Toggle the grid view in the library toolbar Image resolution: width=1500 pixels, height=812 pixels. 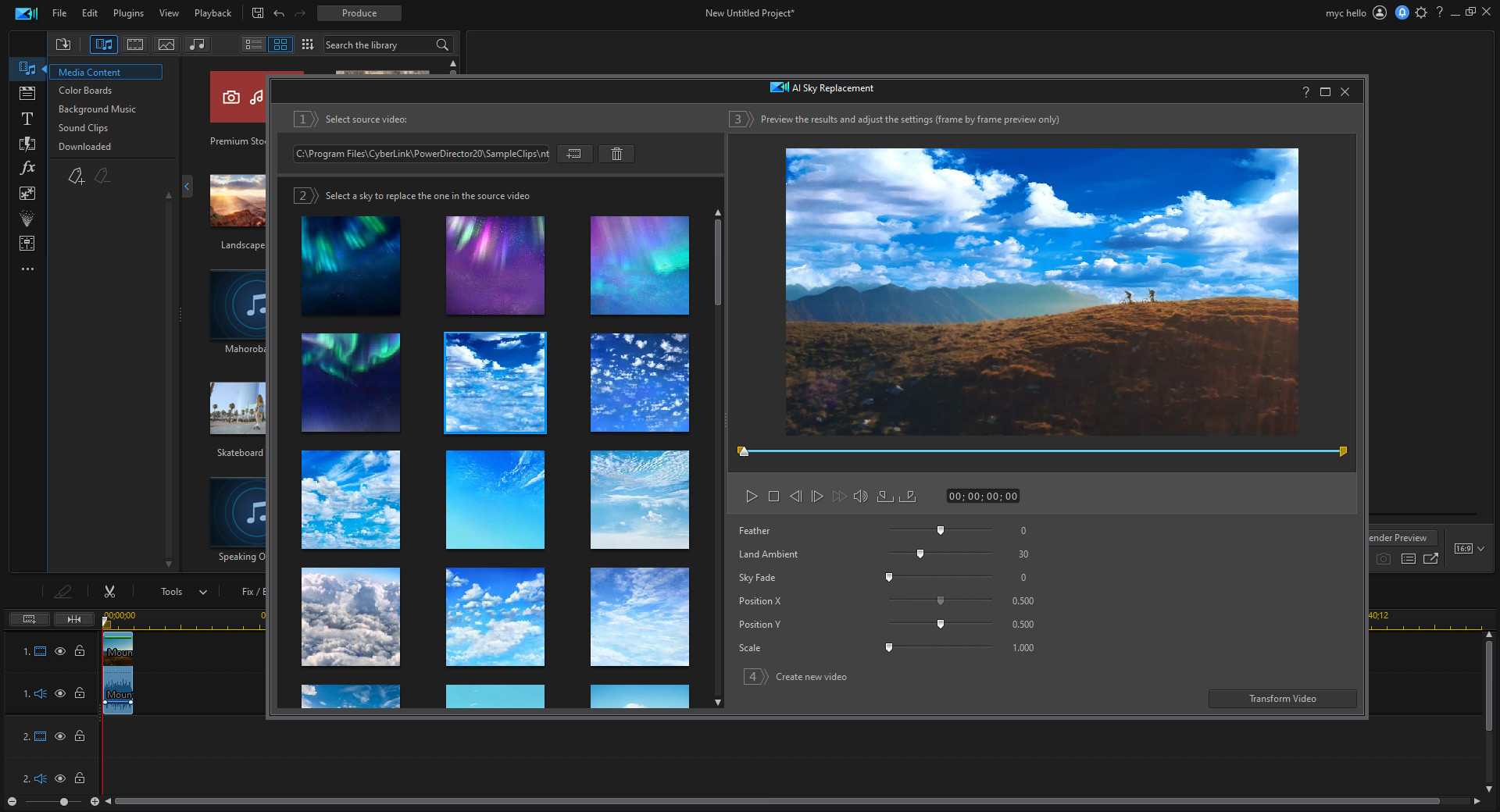(280, 45)
